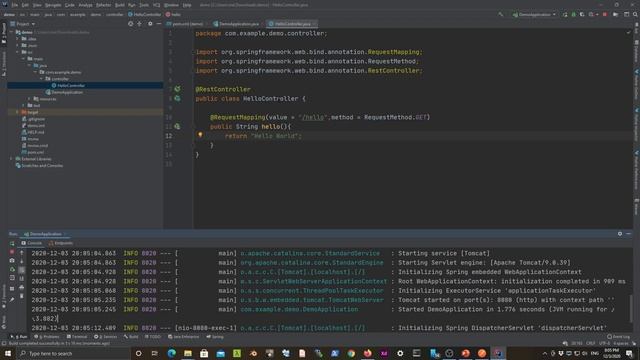Click Clear All trash icon in console
The width and height of the screenshot is (640, 360).
22,296
